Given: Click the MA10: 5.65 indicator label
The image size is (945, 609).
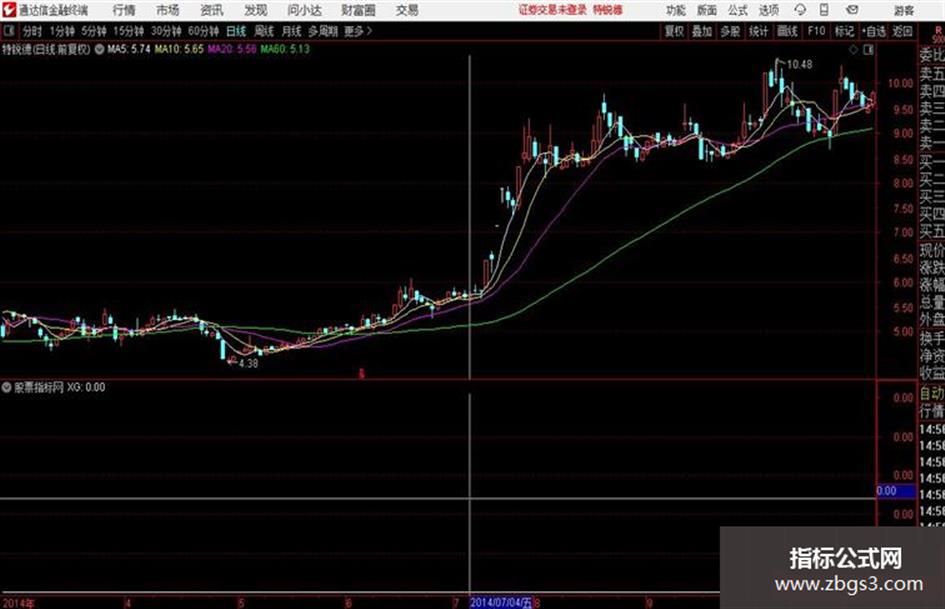Looking at the screenshot, I should click(x=179, y=49).
